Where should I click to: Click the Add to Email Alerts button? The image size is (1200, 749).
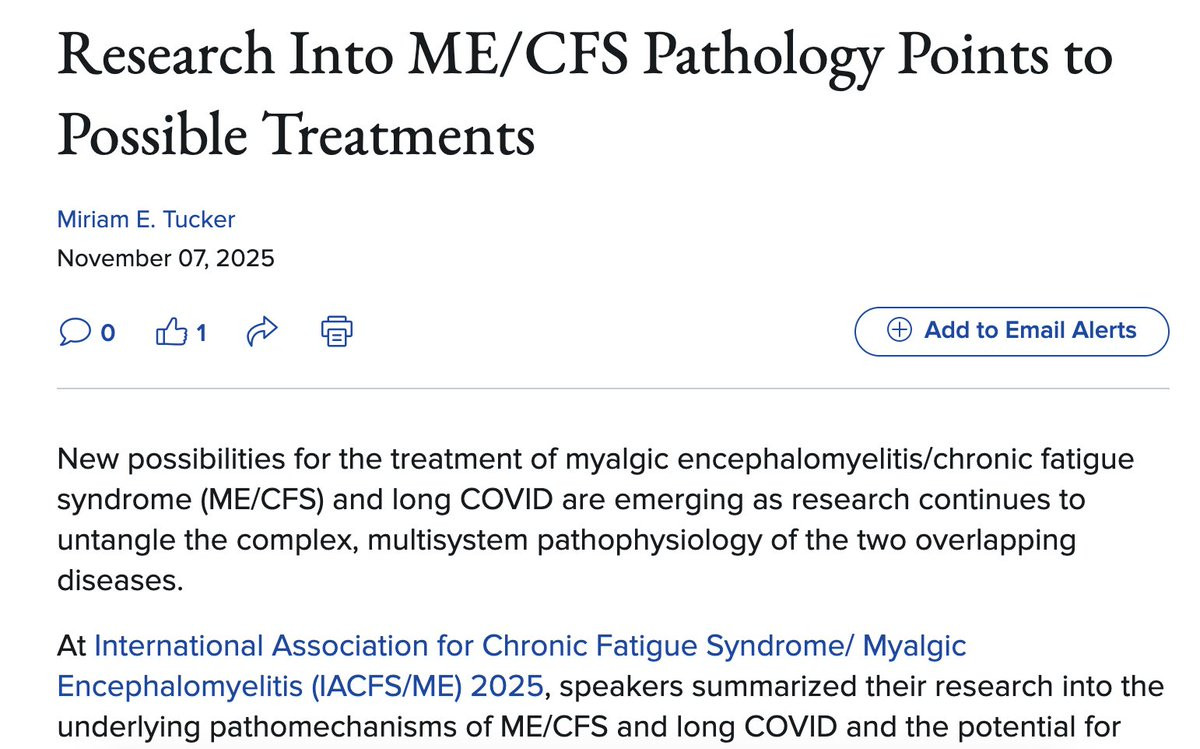1011,331
